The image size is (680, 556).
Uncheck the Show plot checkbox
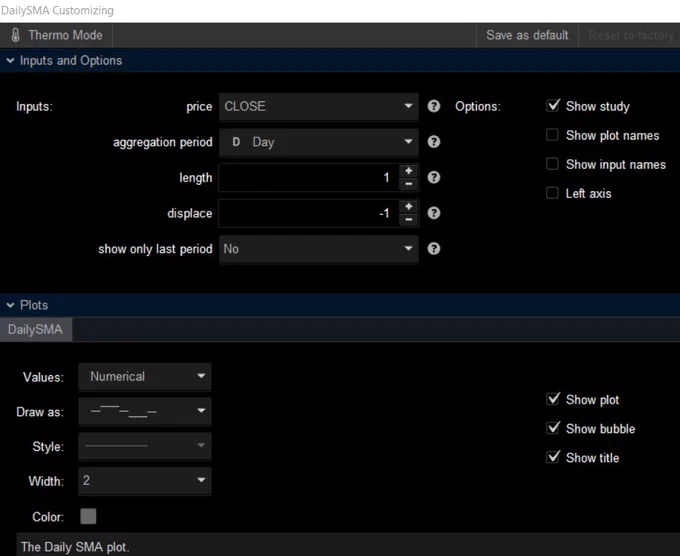[552, 399]
